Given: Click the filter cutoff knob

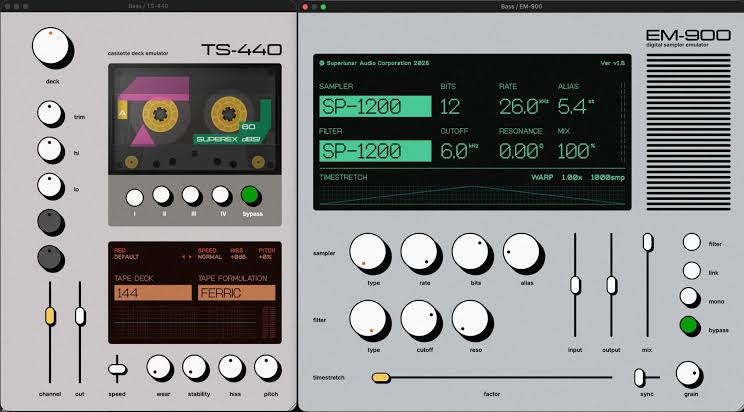Looking at the screenshot, I should (419, 318).
